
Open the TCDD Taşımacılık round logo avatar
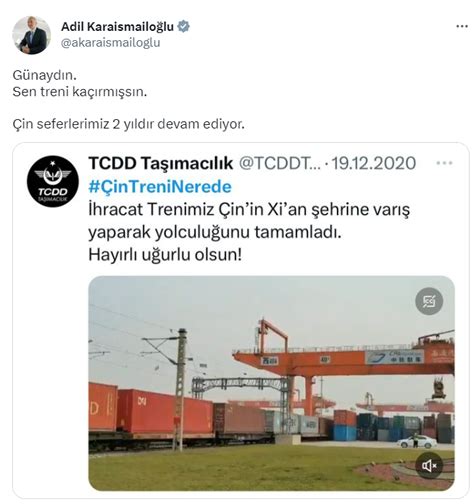point(53,181)
